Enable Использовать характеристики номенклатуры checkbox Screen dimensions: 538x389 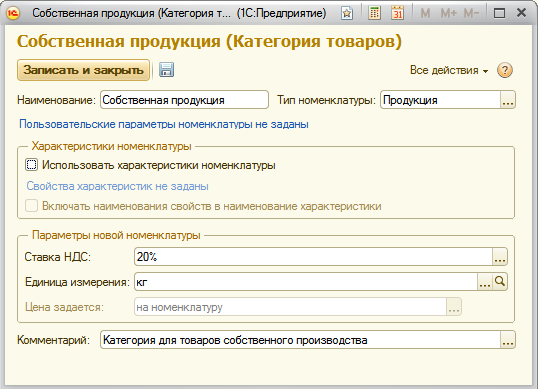(32, 165)
